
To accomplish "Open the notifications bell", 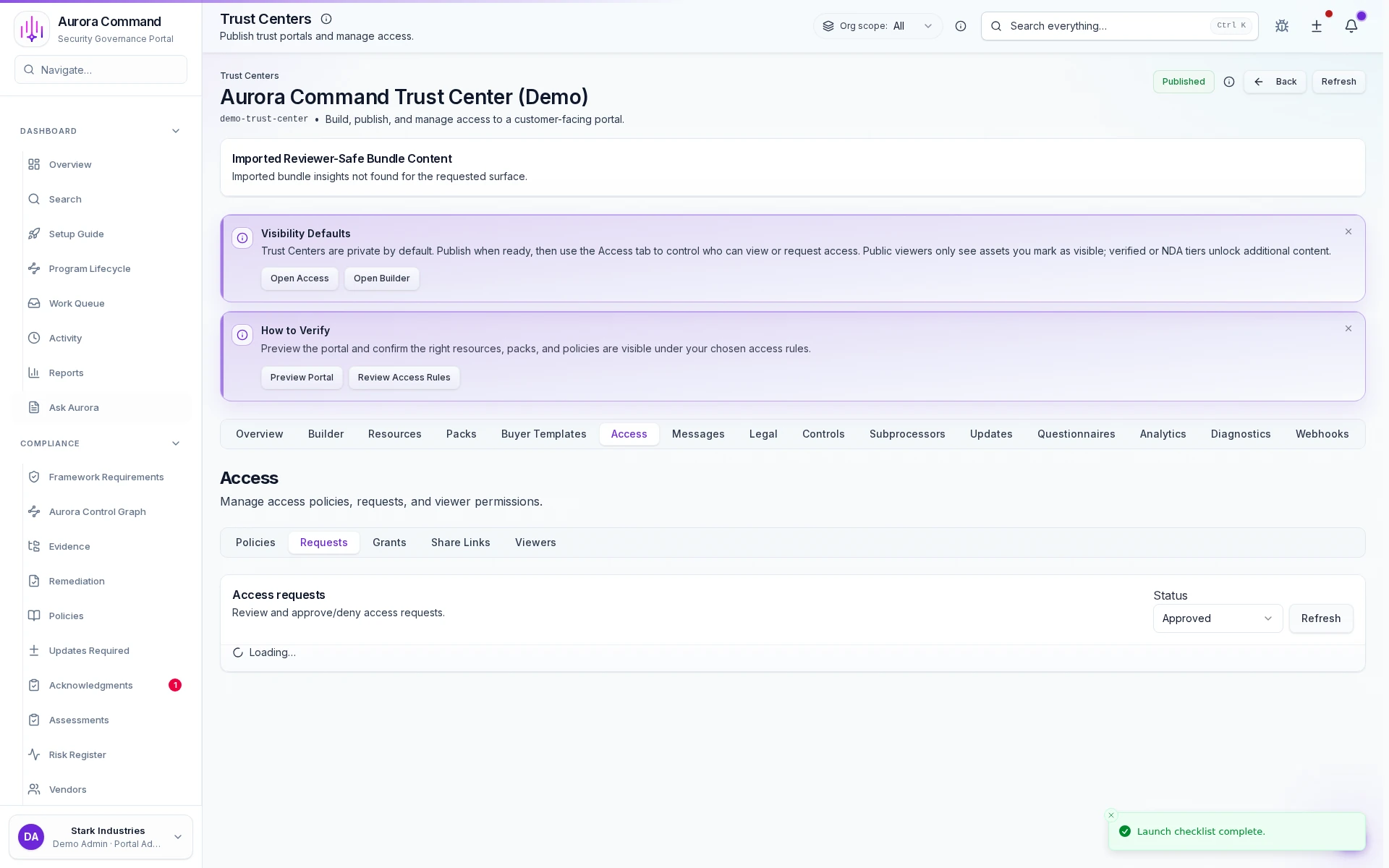I will tap(1351, 26).
